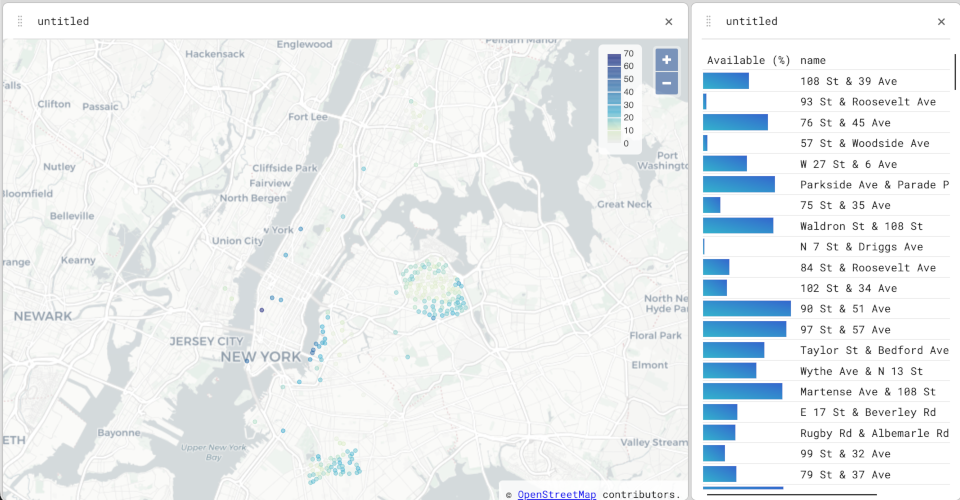
Task: Select the W 27 St & 6 Ave row
Action: pyautogui.click(x=848, y=164)
